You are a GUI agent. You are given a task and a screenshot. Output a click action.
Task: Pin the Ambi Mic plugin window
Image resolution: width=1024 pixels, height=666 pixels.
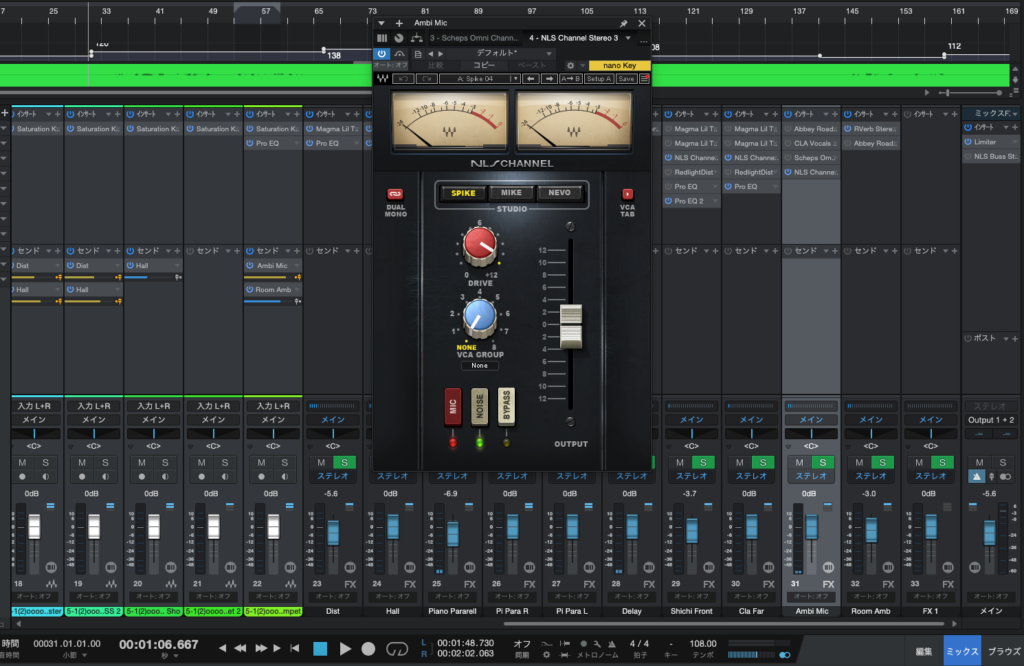click(624, 23)
